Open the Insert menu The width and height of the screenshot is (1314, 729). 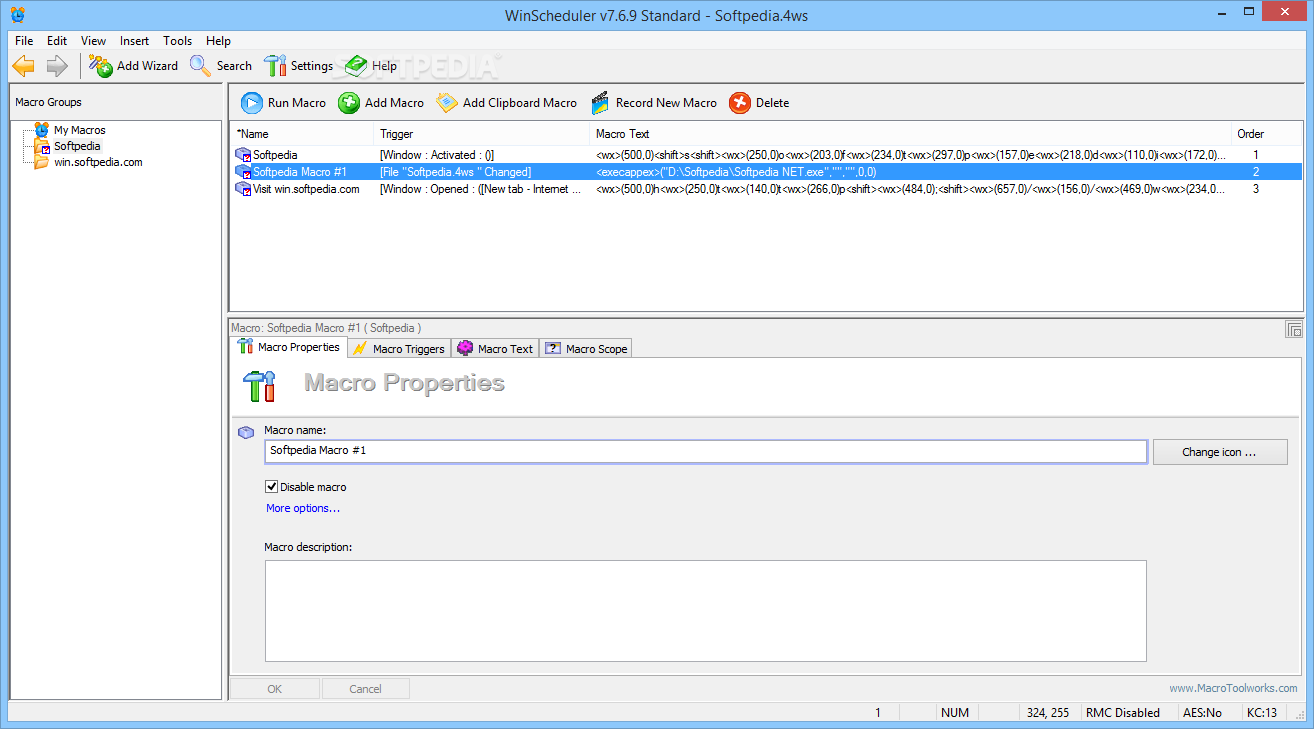click(x=134, y=41)
